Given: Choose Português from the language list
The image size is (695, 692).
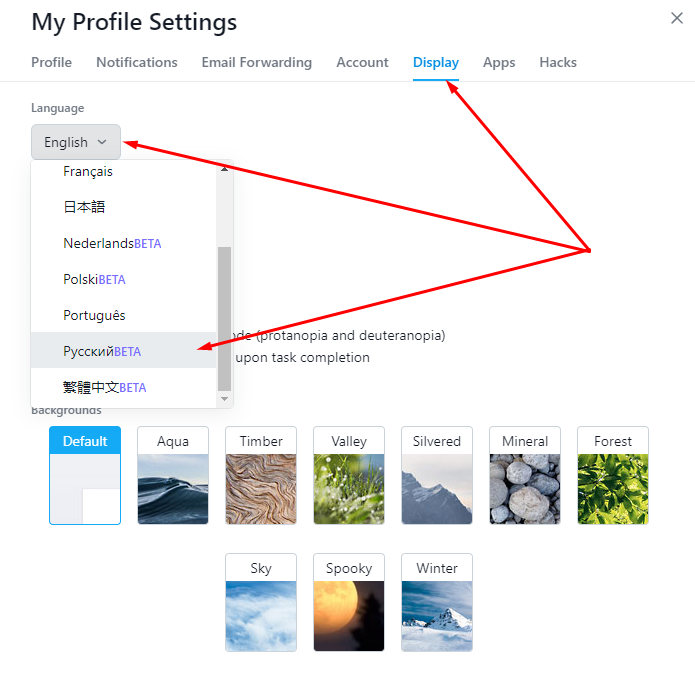Looking at the screenshot, I should pos(124,315).
